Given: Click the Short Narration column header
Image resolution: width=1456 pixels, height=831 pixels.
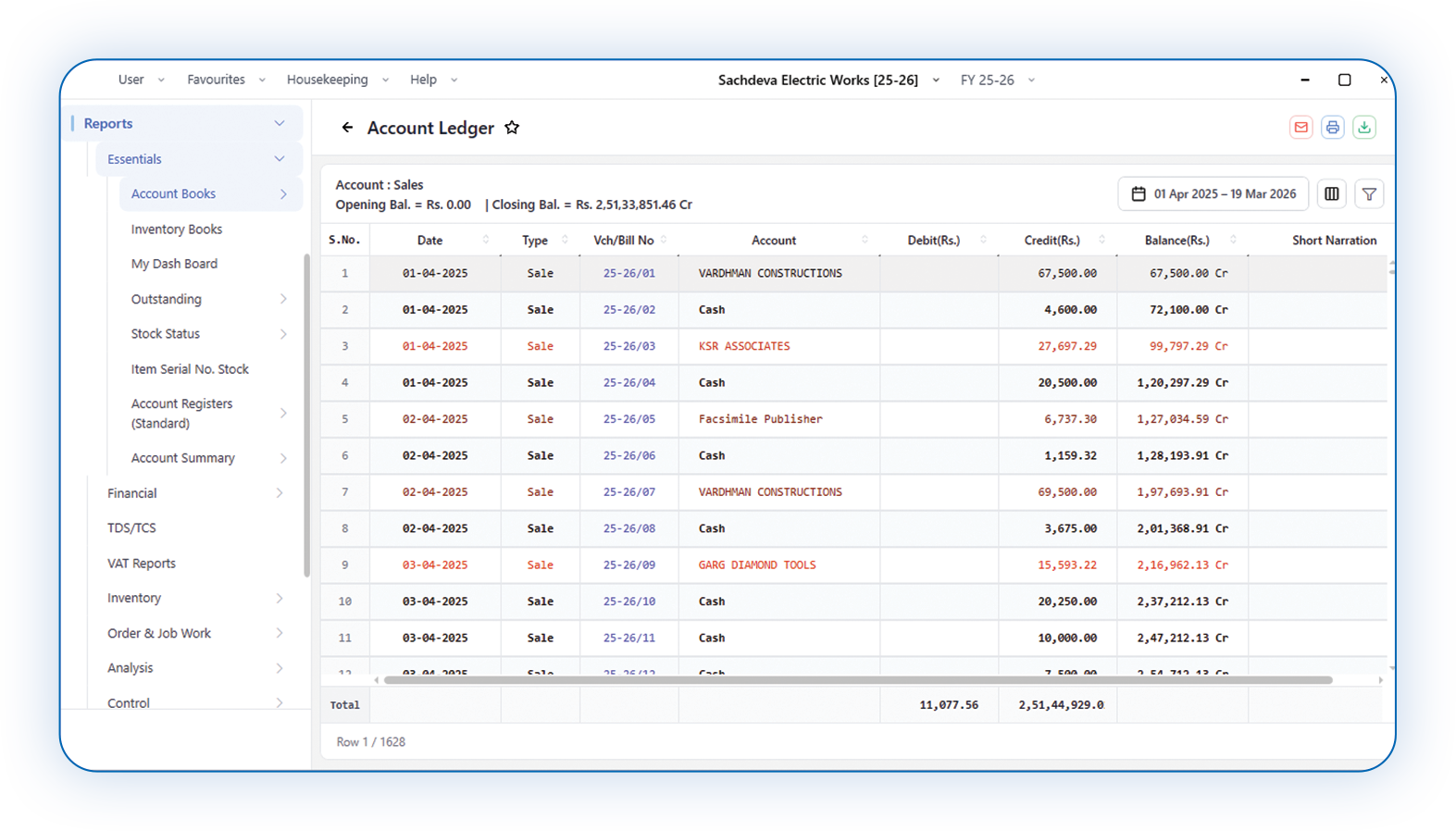Looking at the screenshot, I should click(1334, 240).
